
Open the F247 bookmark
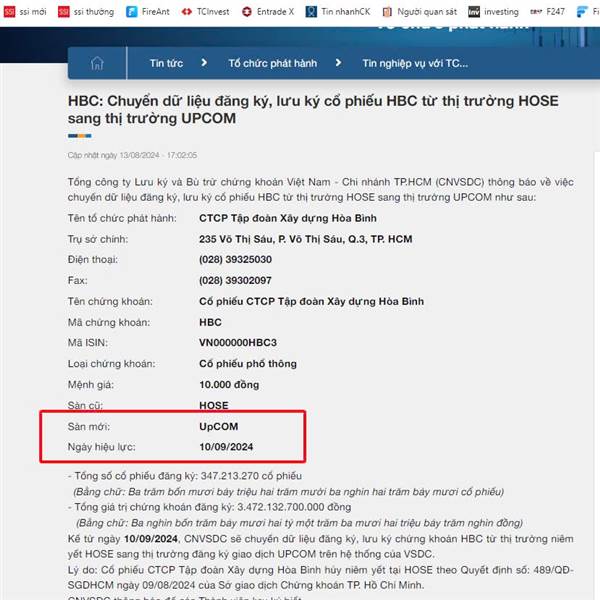(548, 12)
